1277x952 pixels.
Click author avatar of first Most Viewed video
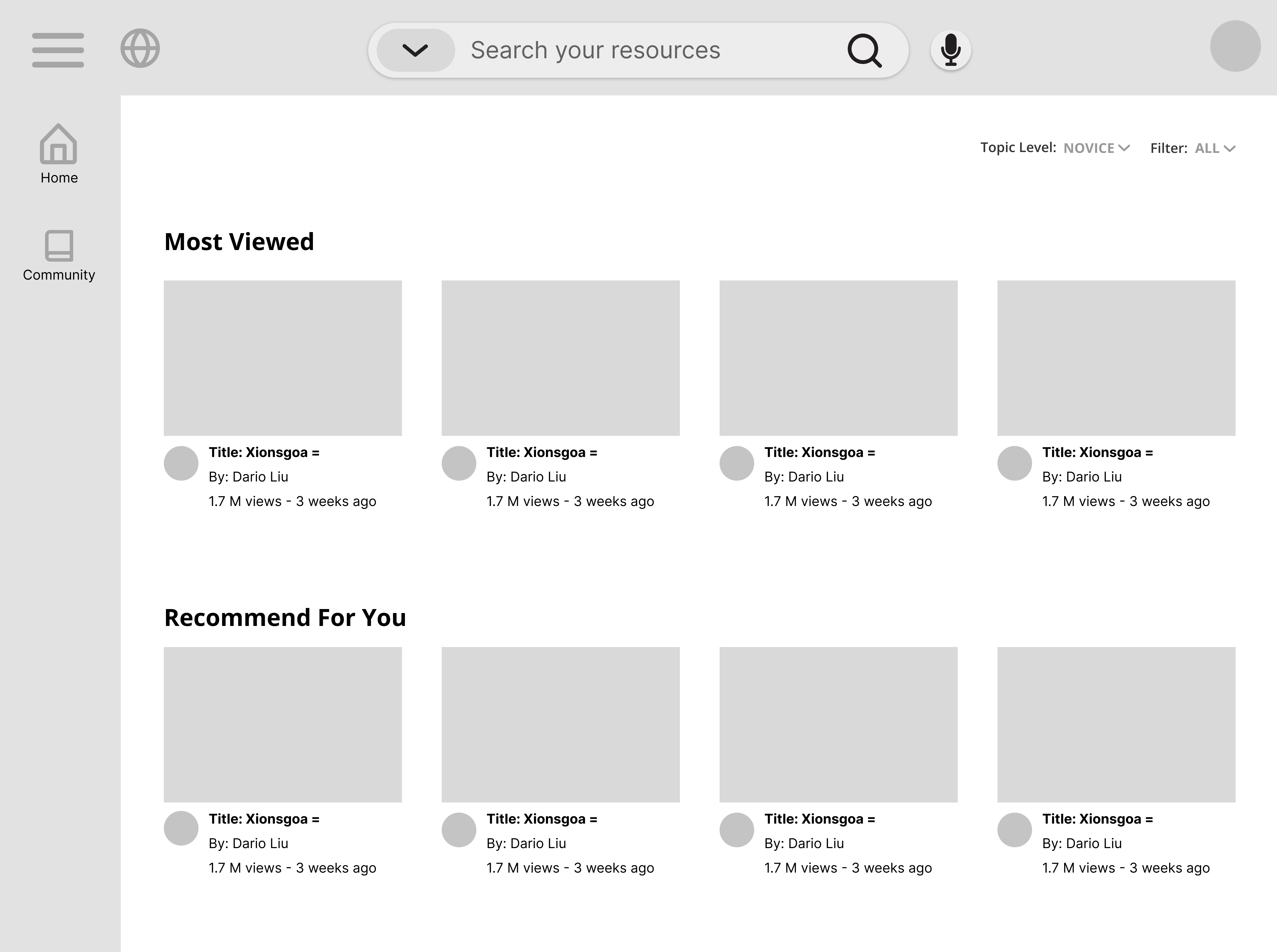pos(181,463)
